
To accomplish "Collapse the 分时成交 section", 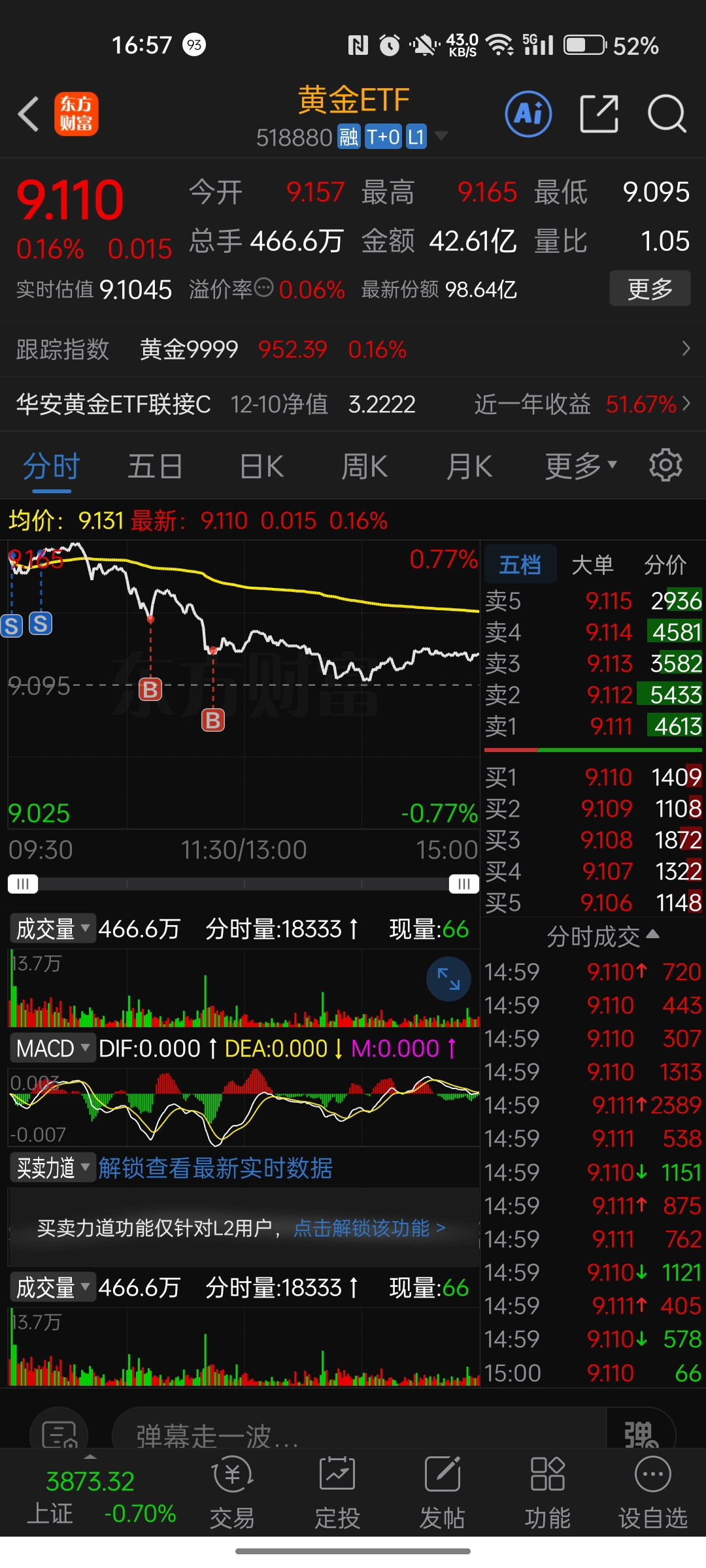I will point(602,936).
